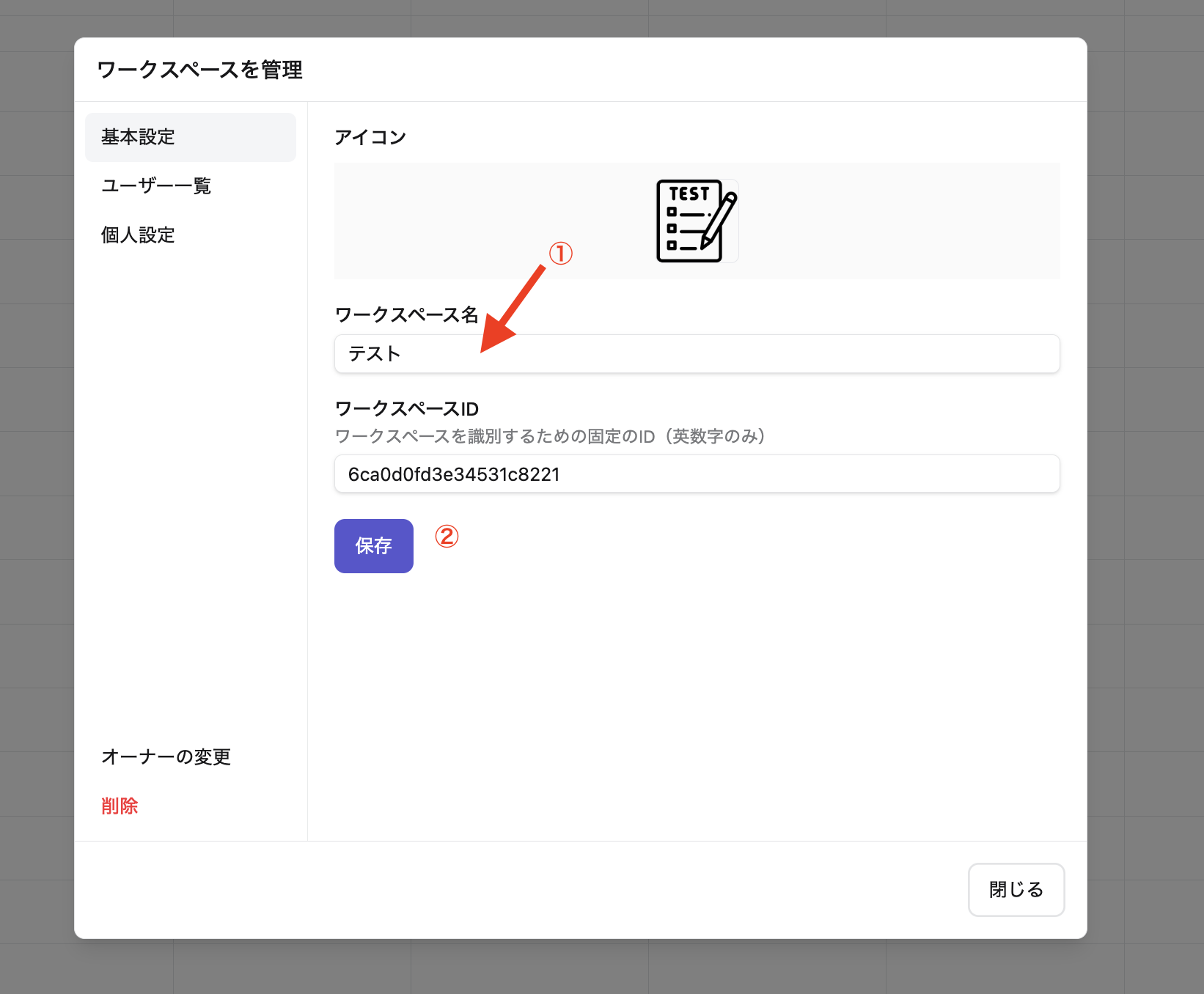Save changes with the 保存 button

(x=374, y=546)
